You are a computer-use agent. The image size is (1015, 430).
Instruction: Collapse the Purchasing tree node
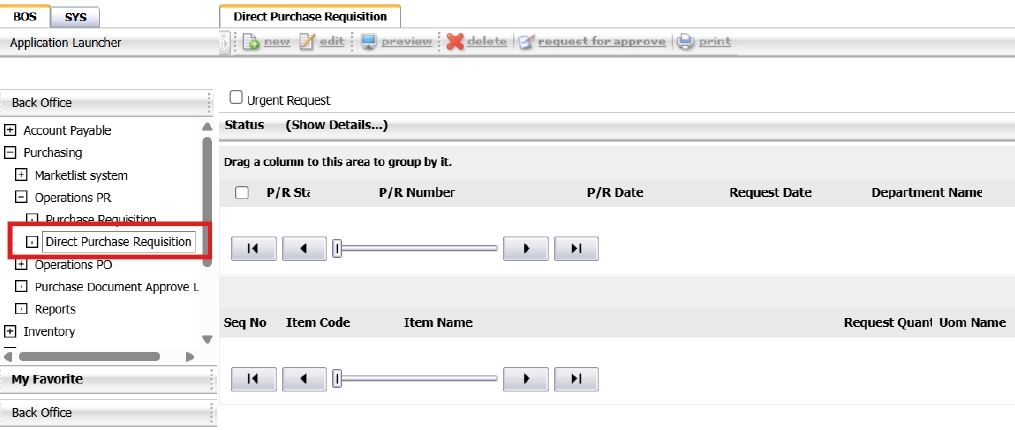click(10, 153)
